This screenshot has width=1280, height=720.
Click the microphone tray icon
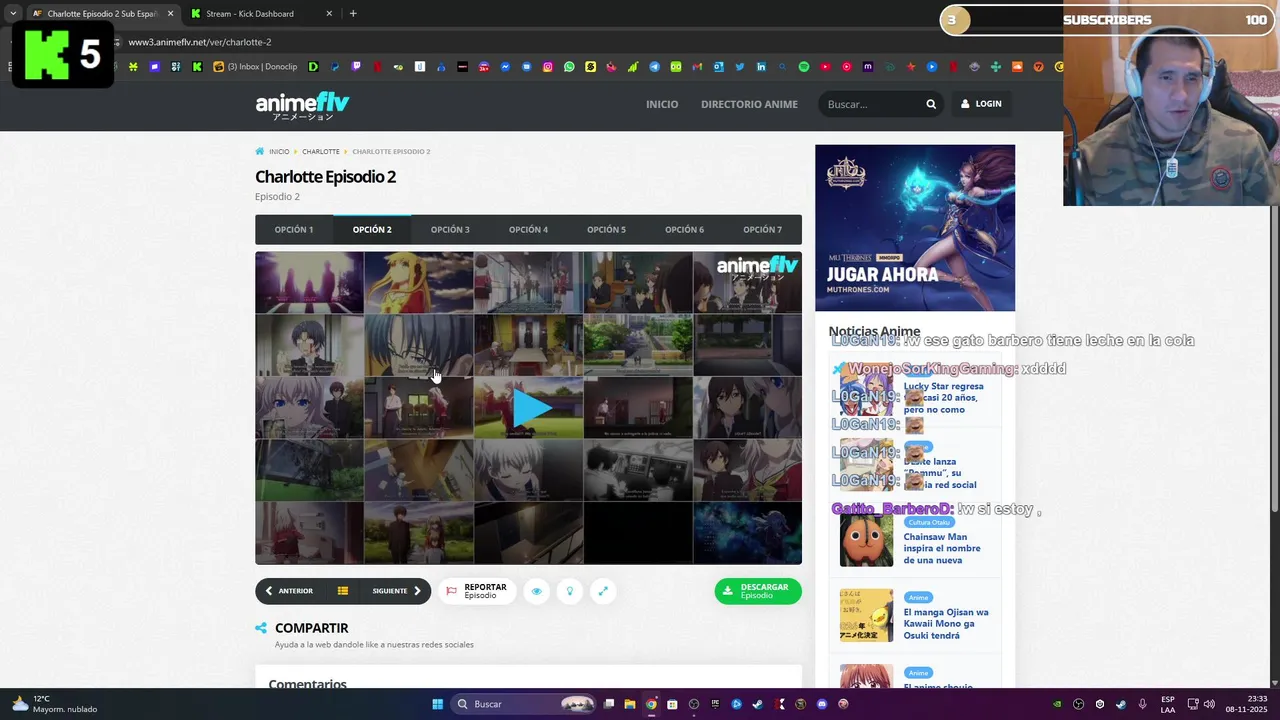click(x=1142, y=704)
